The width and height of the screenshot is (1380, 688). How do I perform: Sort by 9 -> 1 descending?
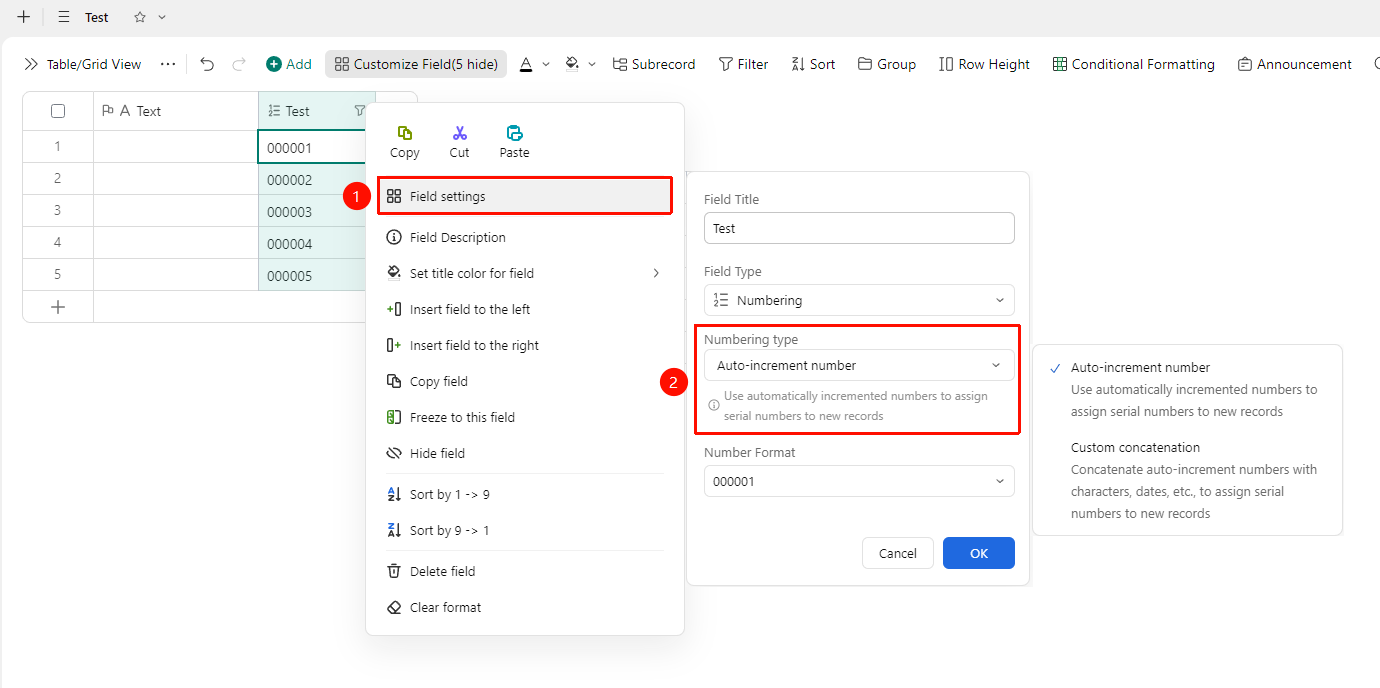click(524, 530)
